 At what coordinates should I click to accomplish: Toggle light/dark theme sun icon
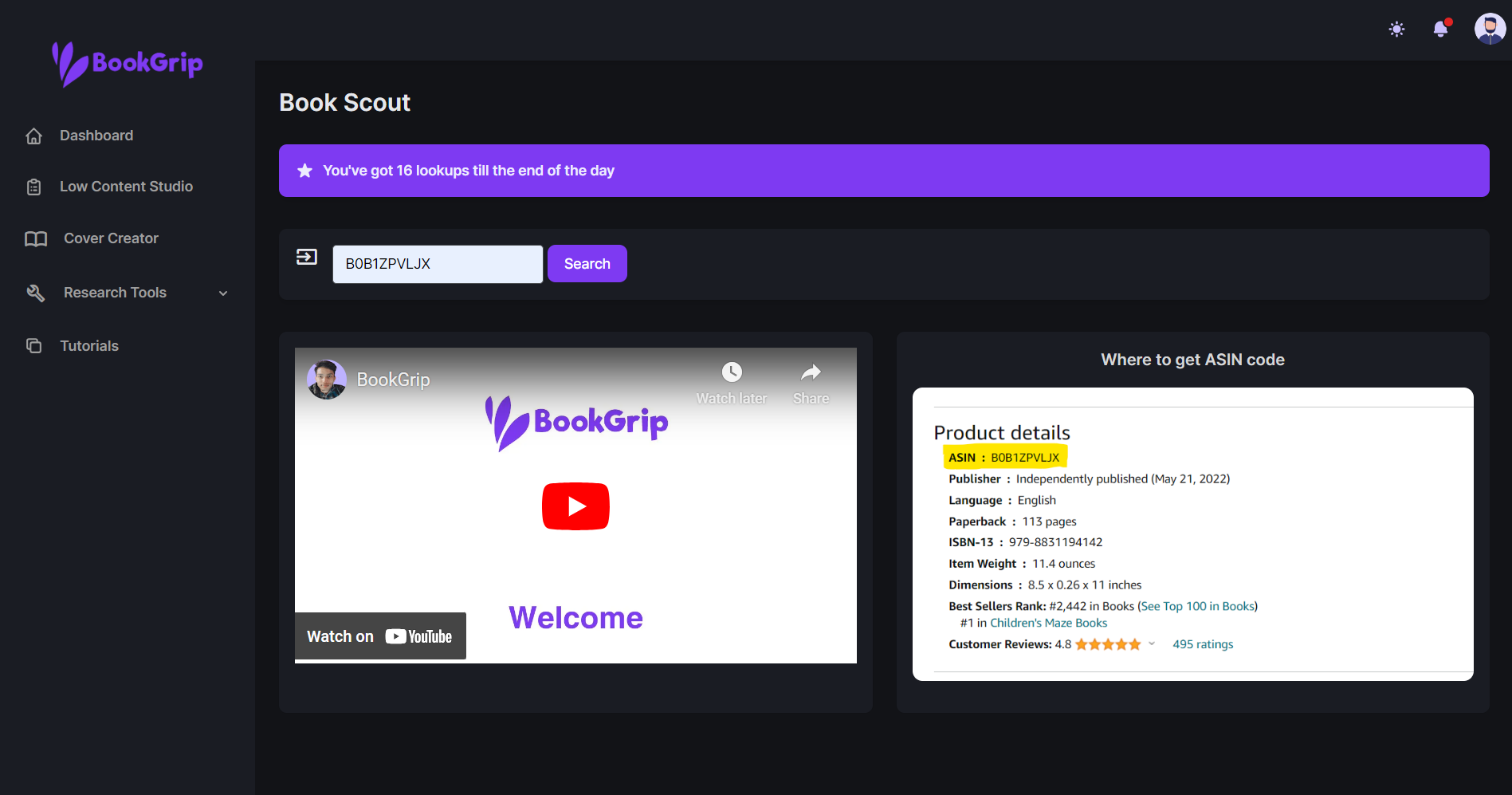(1396, 30)
